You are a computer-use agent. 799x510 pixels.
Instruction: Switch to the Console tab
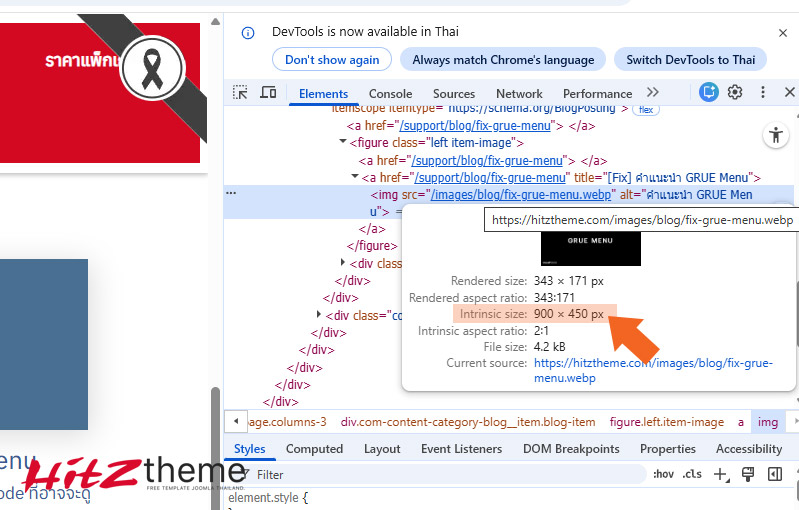390,94
